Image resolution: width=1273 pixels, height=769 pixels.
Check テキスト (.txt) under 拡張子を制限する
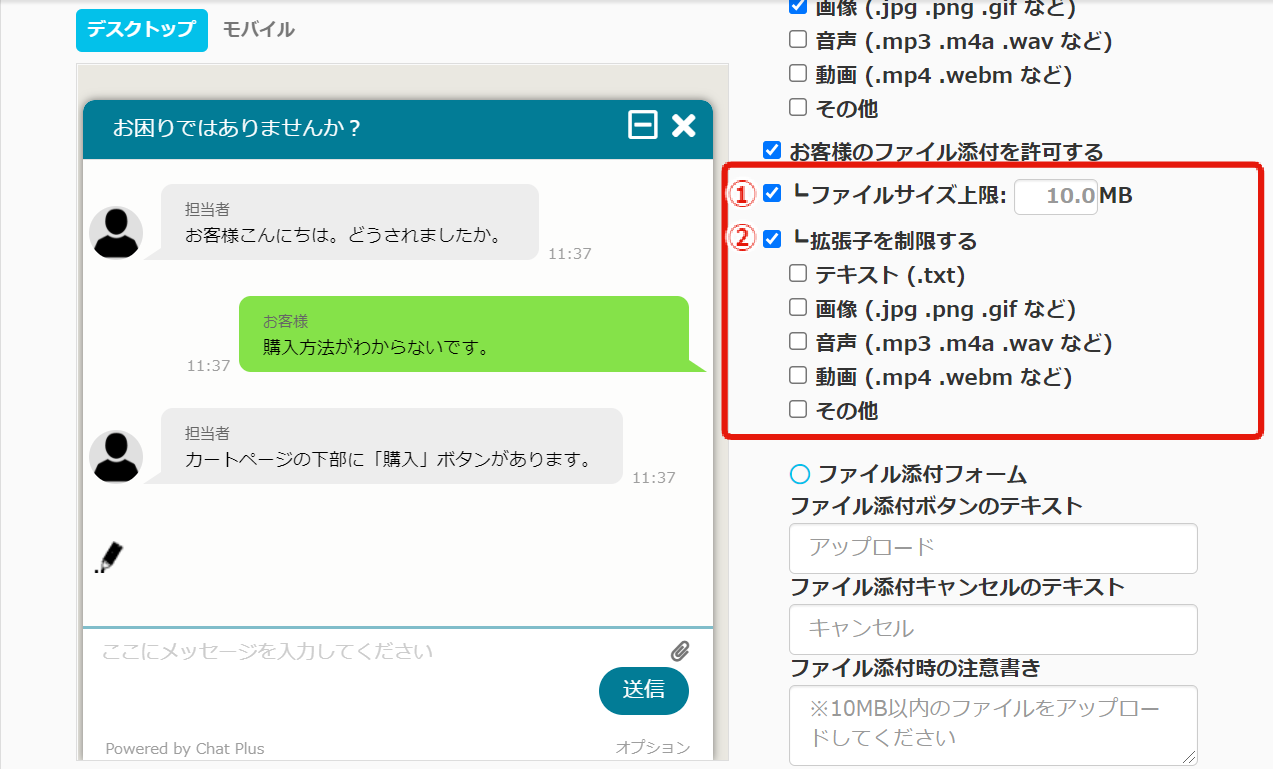click(797, 273)
